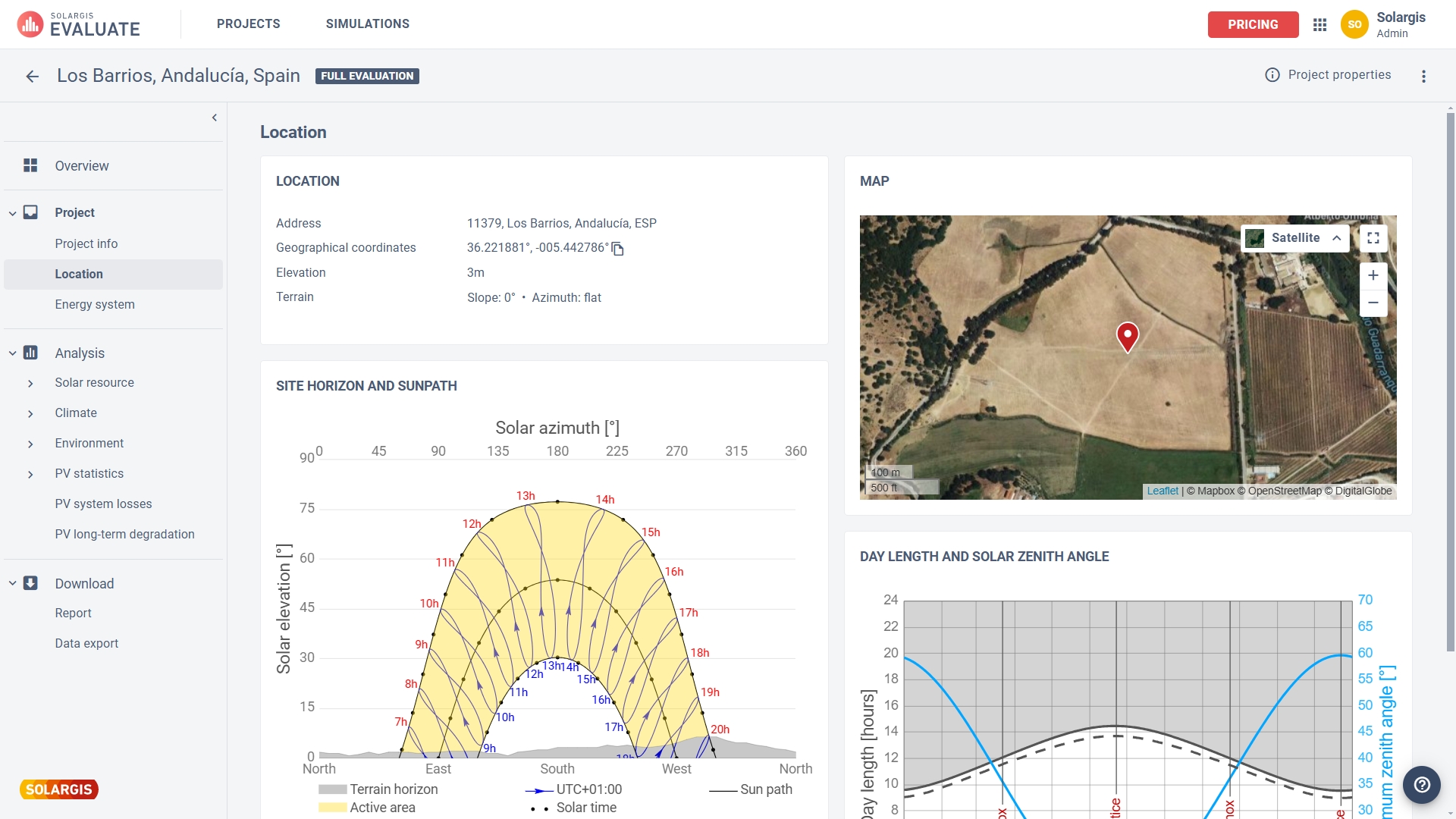Expand the PV statistics submenu
Viewport: 1456px width, 819px height.
coord(30,475)
